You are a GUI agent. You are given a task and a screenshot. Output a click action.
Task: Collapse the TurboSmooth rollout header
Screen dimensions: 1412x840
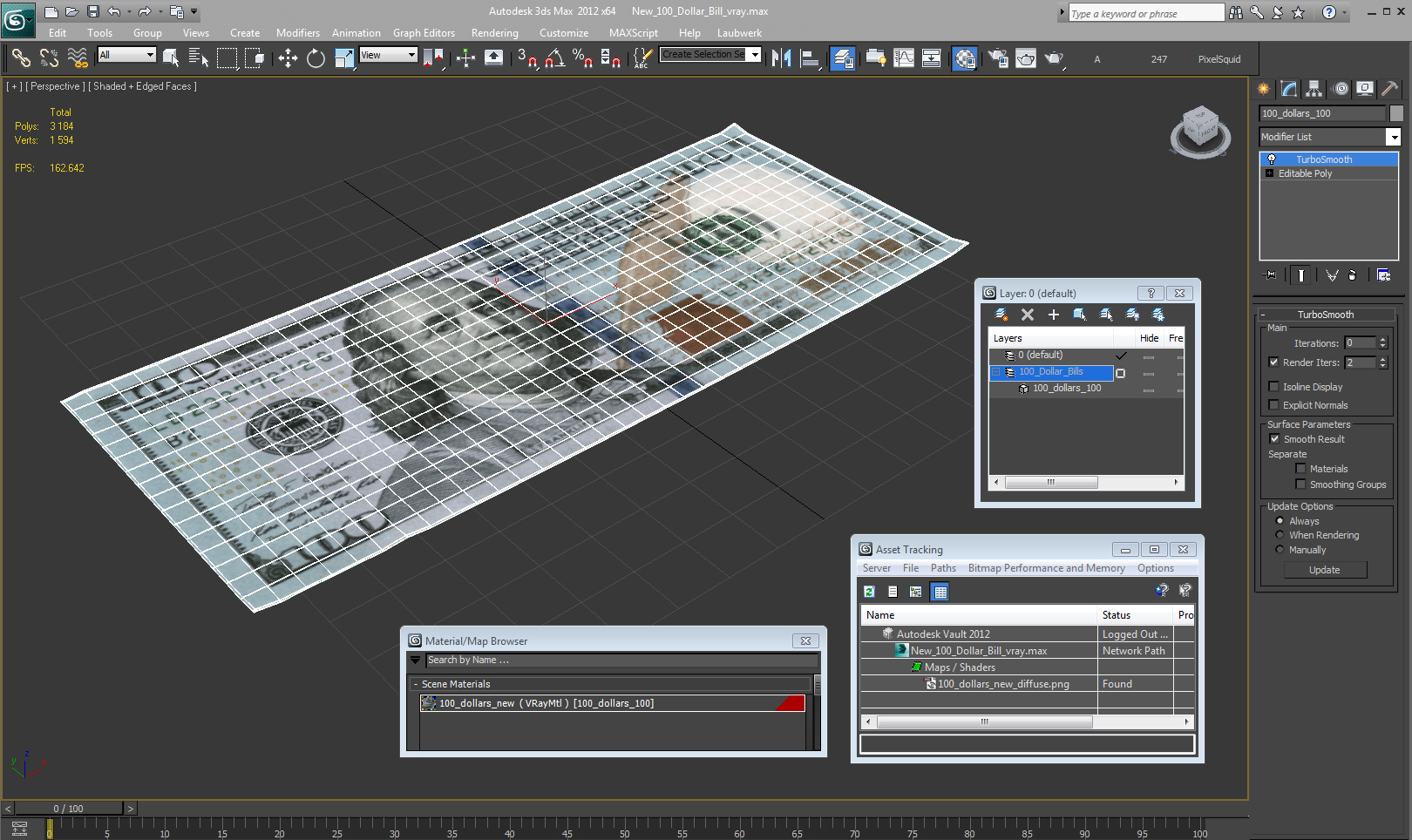1326,315
